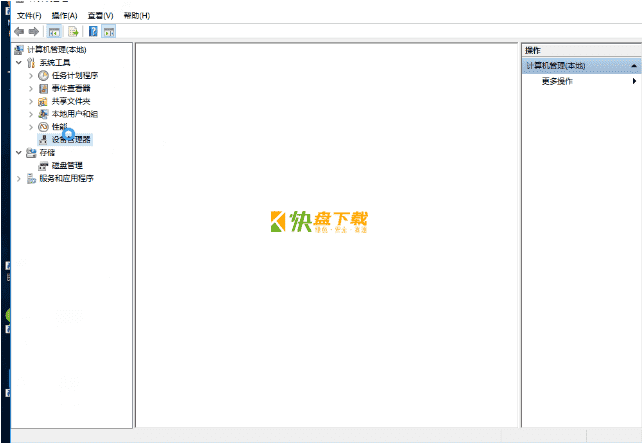Click the 设备管理器 device icon
642x443 pixels.
(43, 140)
